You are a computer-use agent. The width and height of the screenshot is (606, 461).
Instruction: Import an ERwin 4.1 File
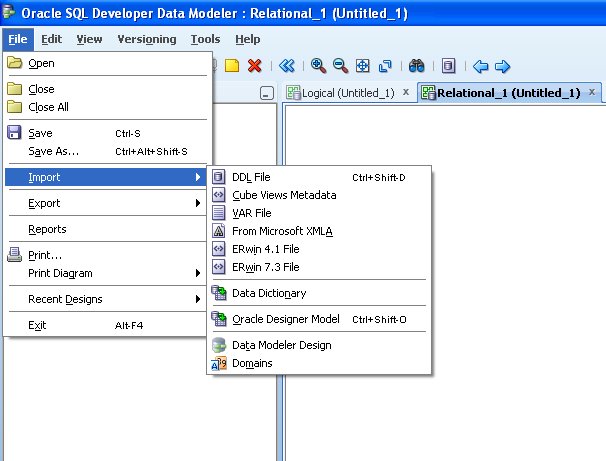319,249
